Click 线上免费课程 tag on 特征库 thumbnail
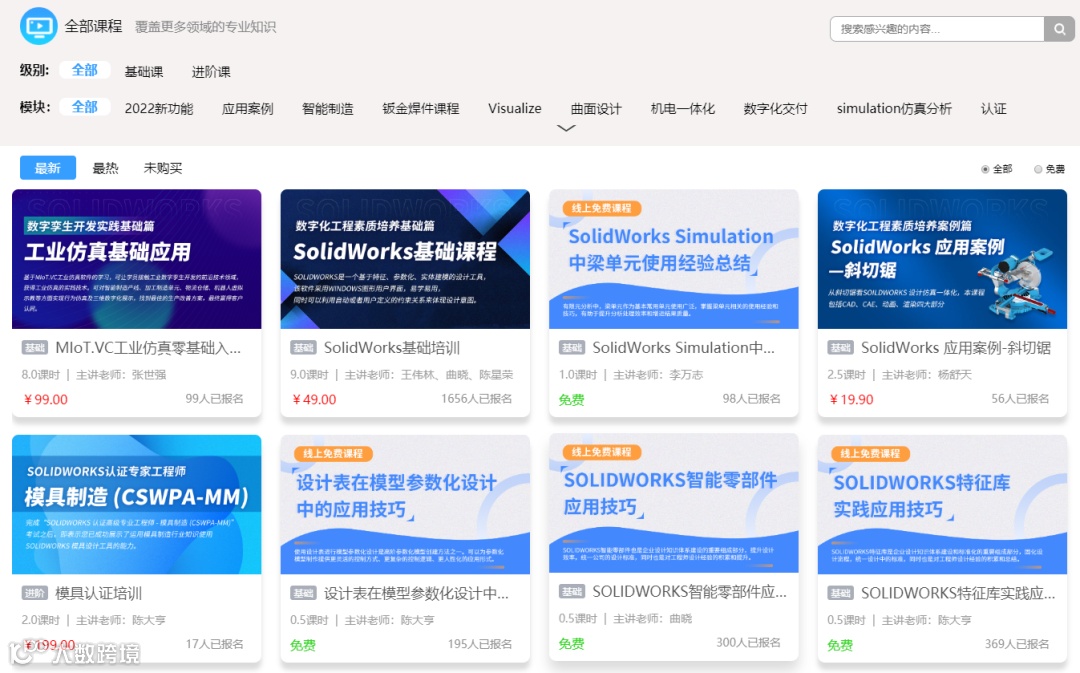Image resolution: width=1080 pixels, height=673 pixels. tap(871, 453)
